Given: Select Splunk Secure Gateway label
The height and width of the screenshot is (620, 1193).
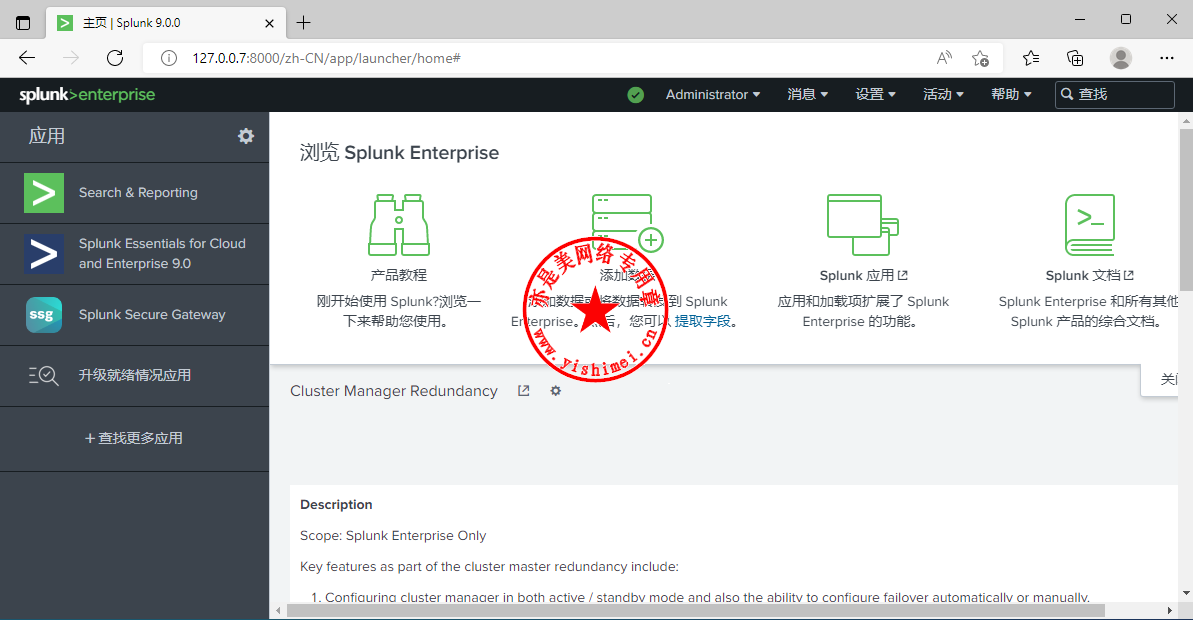Looking at the screenshot, I should click(x=152, y=314).
